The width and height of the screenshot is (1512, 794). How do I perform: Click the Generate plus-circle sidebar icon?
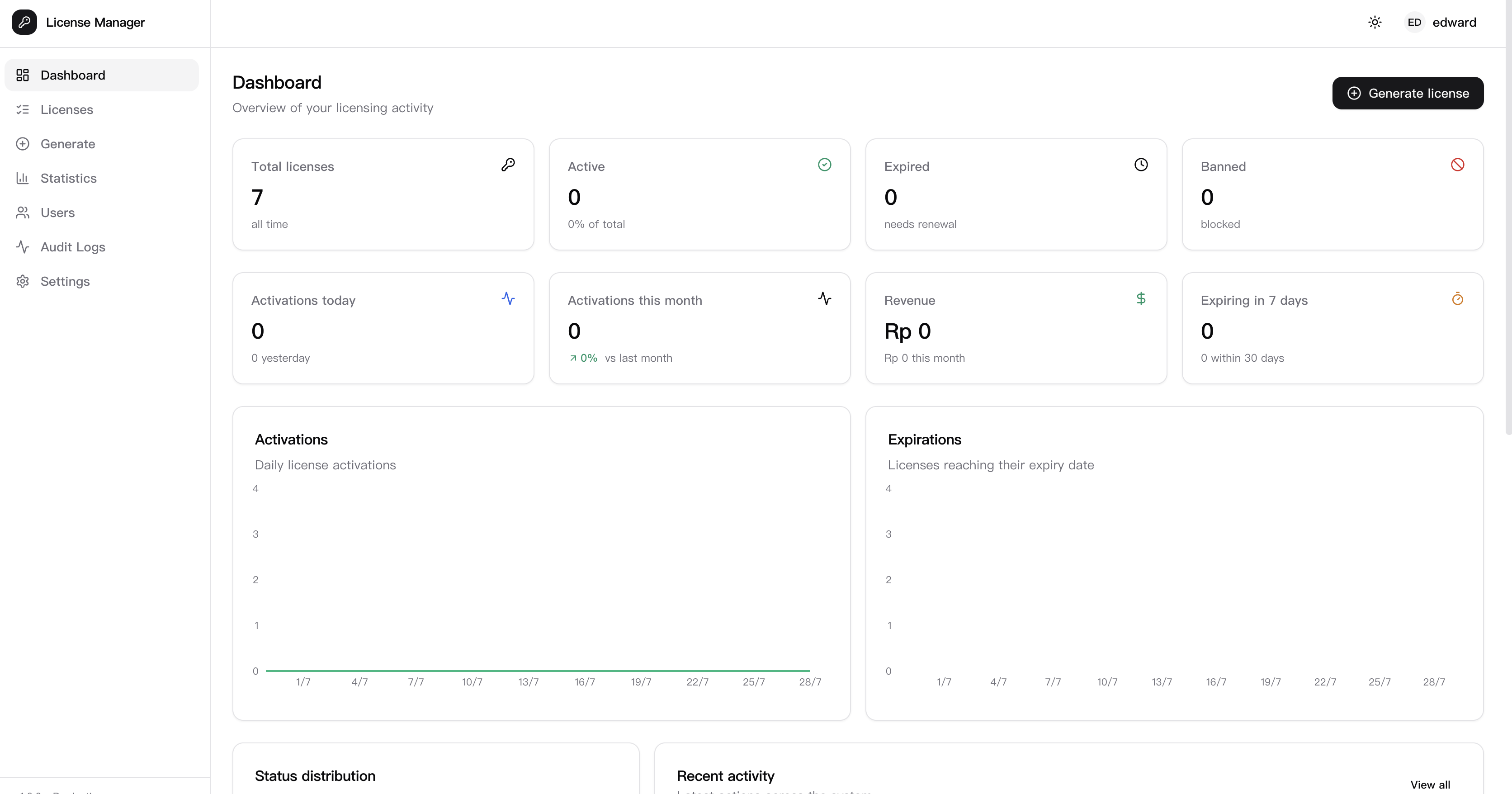click(x=23, y=144)
